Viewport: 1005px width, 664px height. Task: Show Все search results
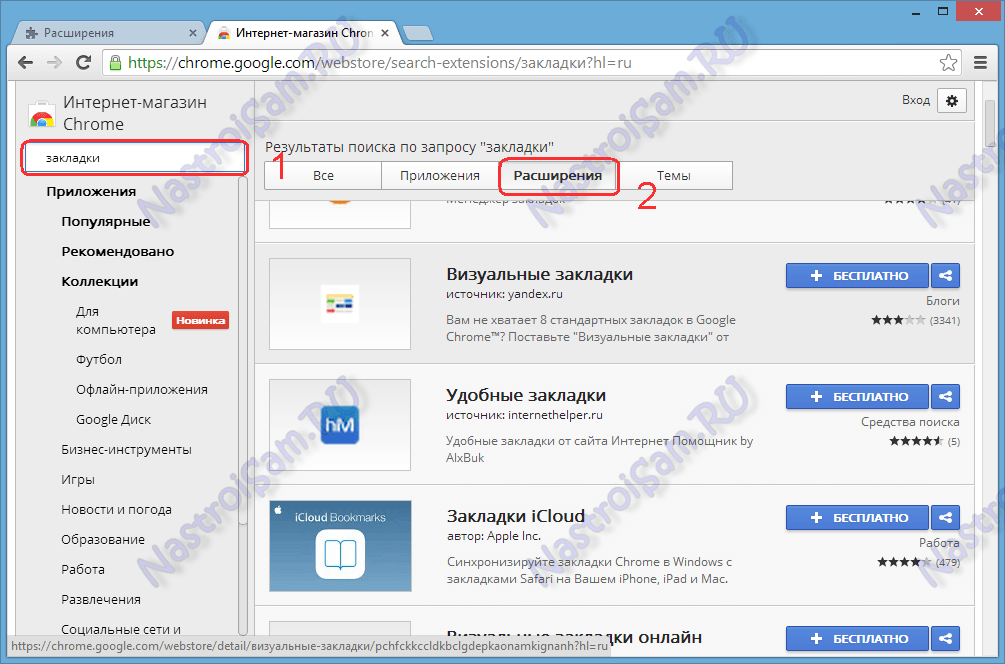pos(323,176)
